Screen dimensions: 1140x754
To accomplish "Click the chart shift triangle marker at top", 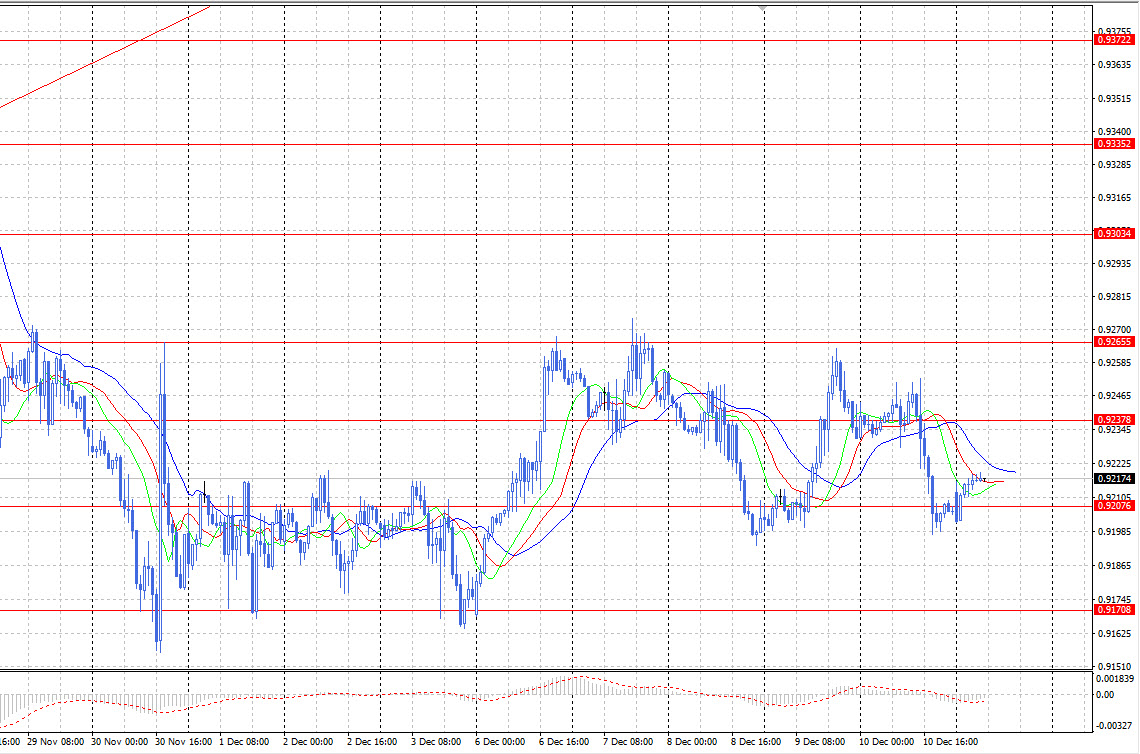I will click(763, 8).
